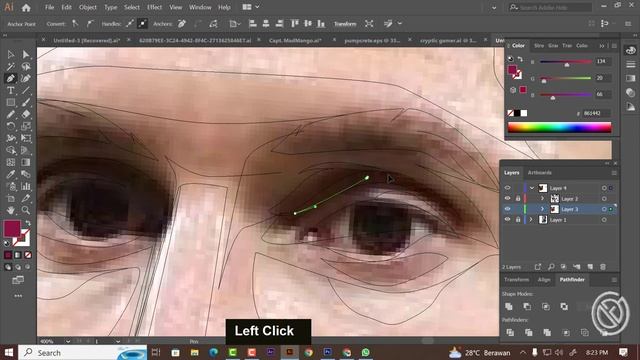Open WhatsApp from the taskbar
The height and width of the screenshot is (360, 640).
(x=366, y=352)
